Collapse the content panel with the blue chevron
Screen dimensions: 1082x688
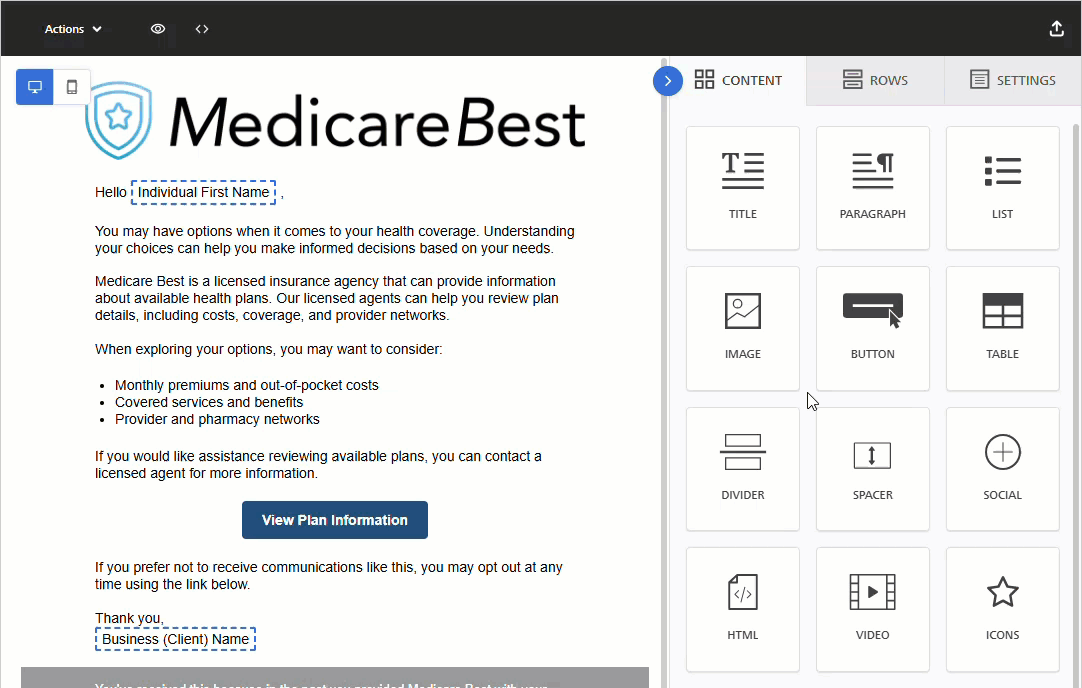[x=668, y=81]
